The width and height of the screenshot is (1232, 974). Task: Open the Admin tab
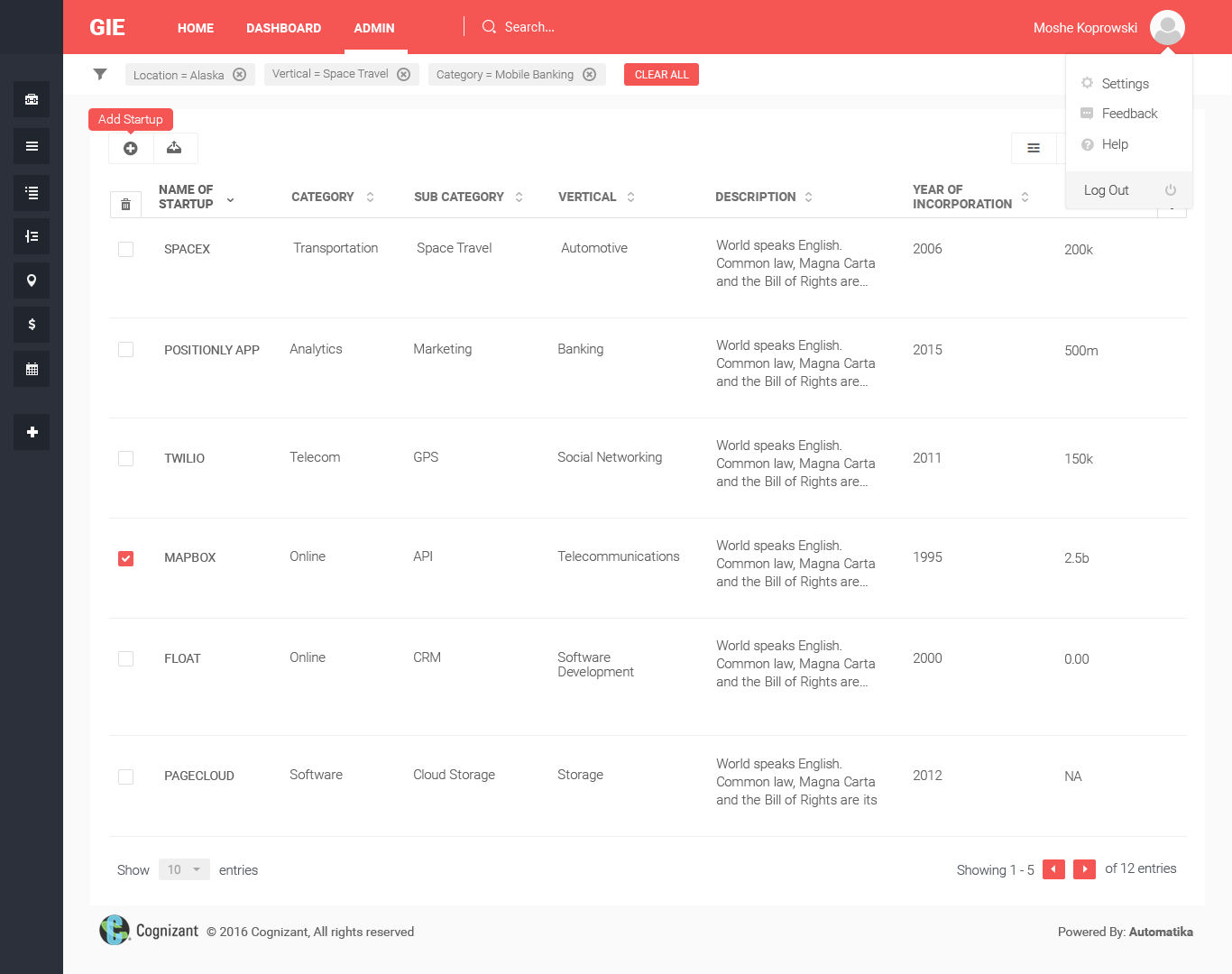point(374,28)
